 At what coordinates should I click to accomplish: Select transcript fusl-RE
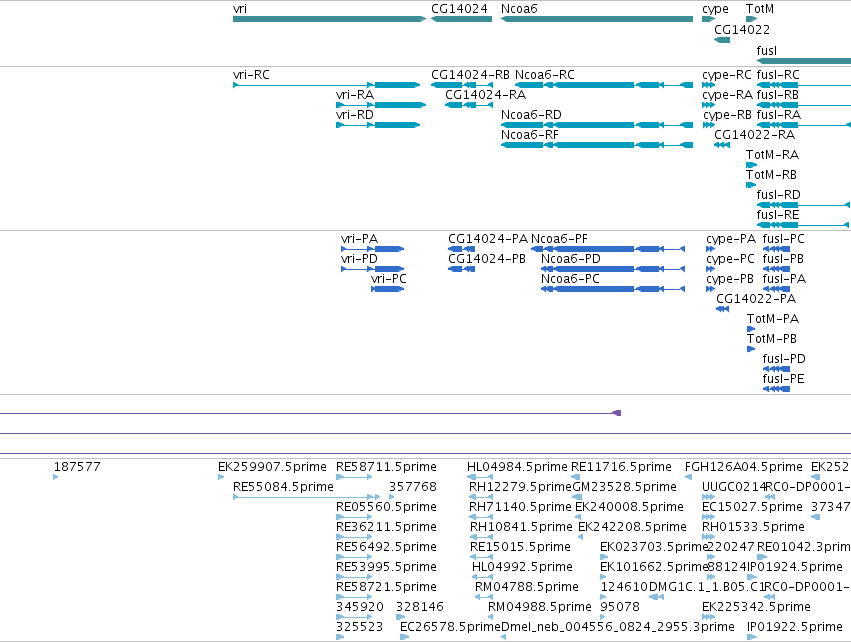[803, 225]
